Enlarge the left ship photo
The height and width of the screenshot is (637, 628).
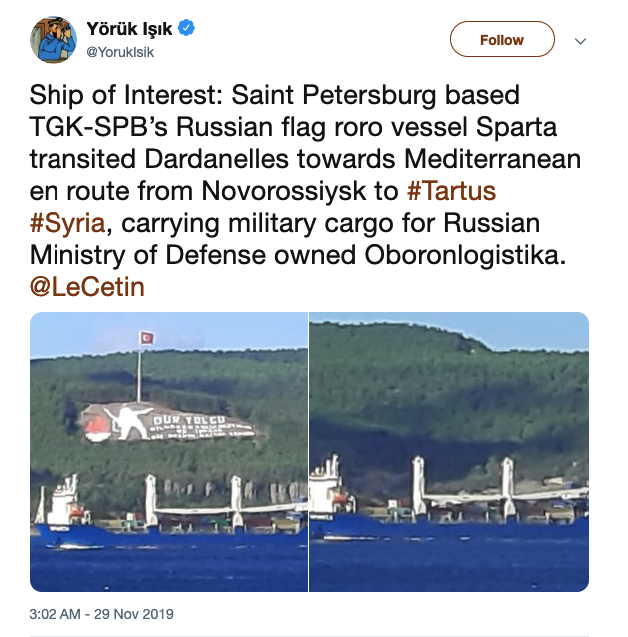[x=168, y=451]
